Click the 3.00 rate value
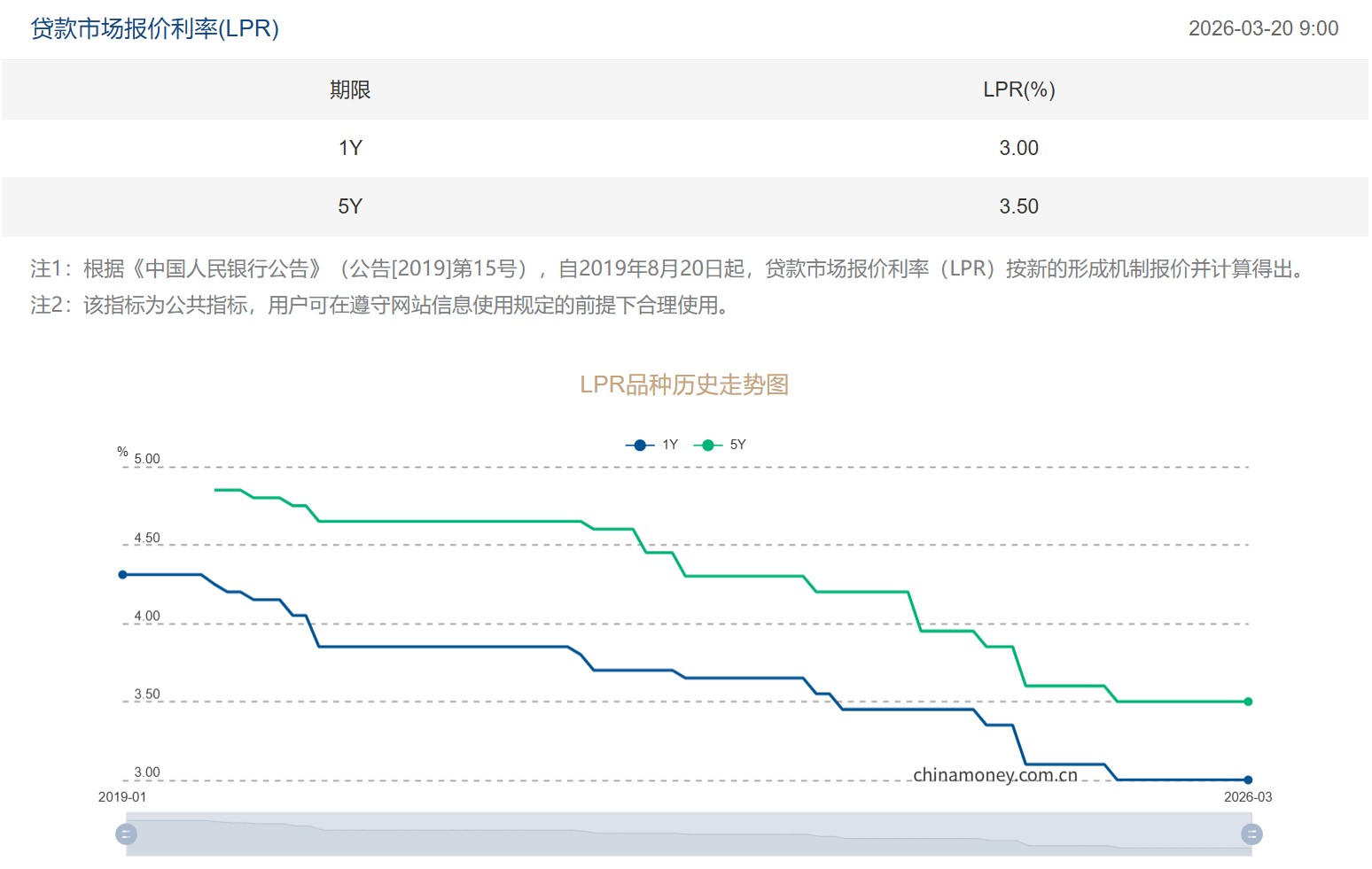Viewport: 1372px width, 869px height. 1018,148
